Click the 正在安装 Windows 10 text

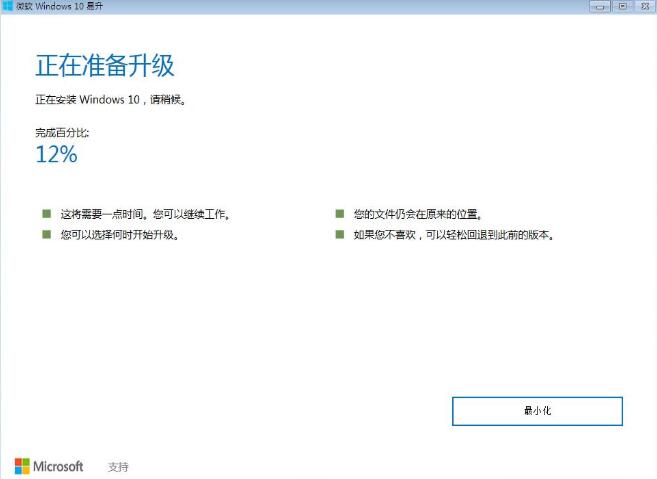111,100
